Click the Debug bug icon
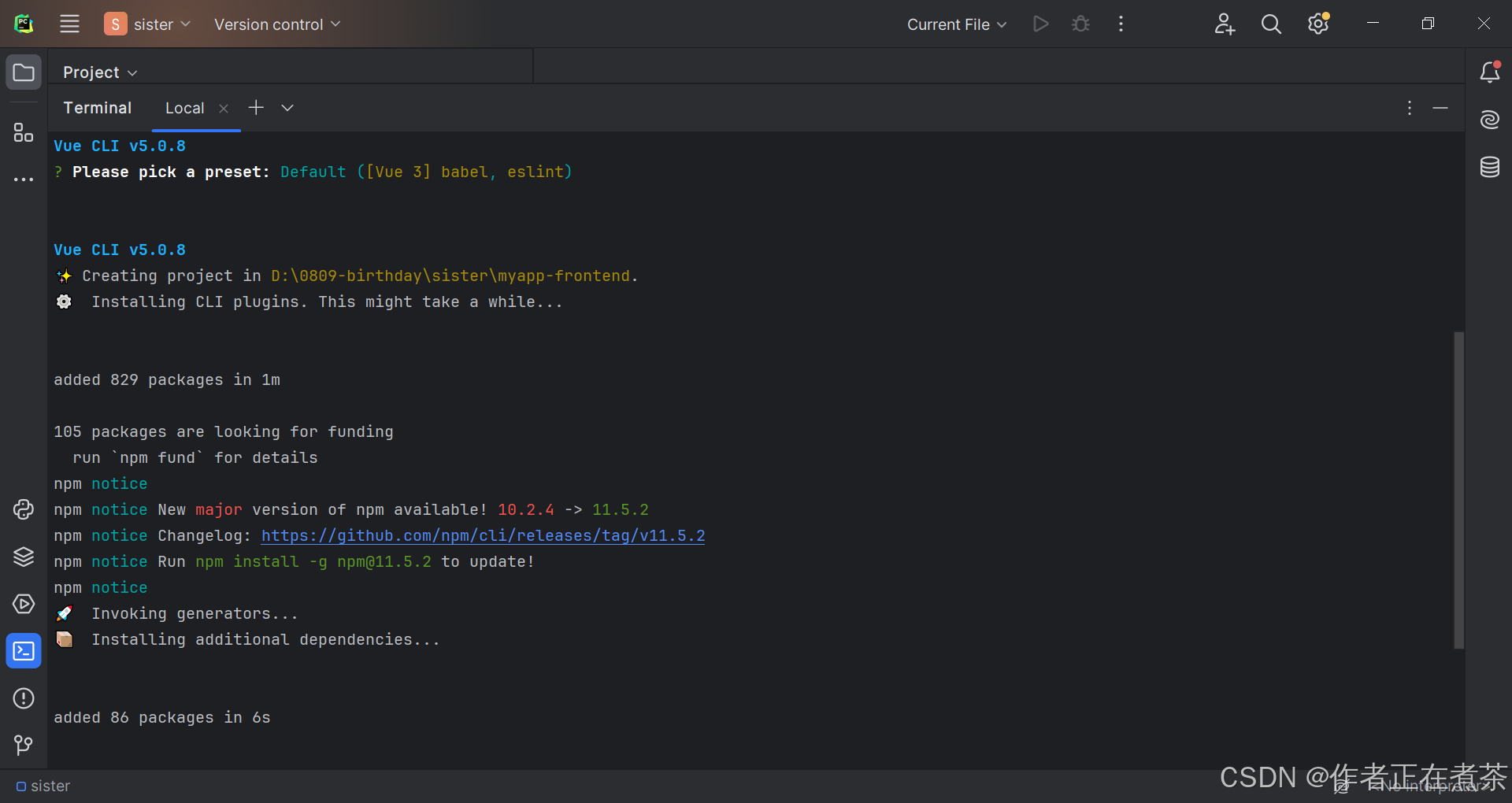 pyautogui.click(x=1080, y=24)
